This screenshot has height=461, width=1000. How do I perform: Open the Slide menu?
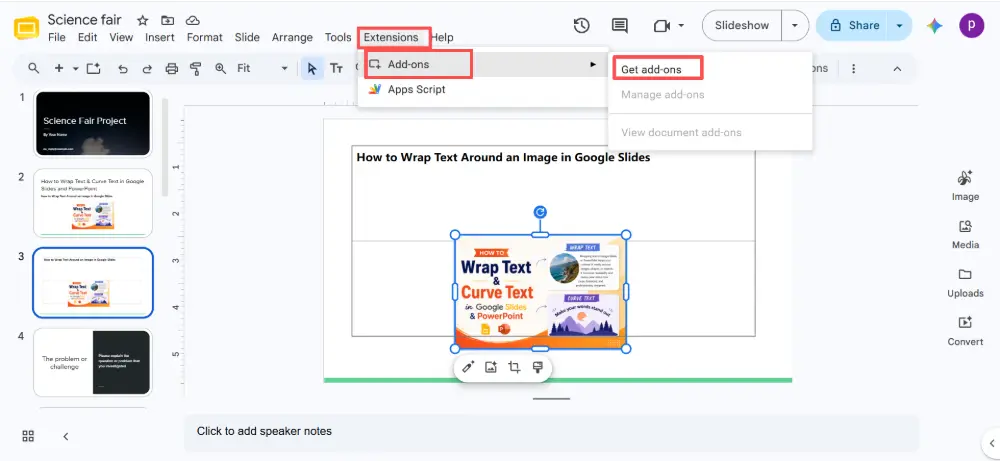pos(247,38)
